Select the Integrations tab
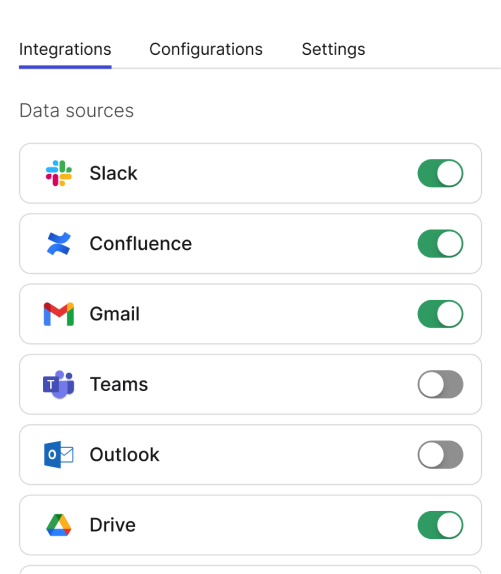The width and height of the screenshot is (501, 574). pos(65,49)
